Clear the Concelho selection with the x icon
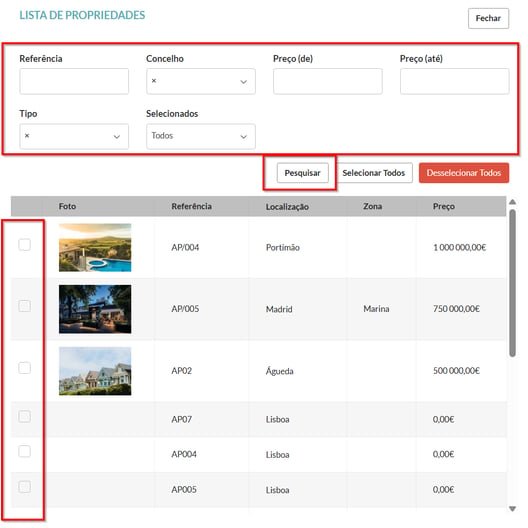 point(154,81)
